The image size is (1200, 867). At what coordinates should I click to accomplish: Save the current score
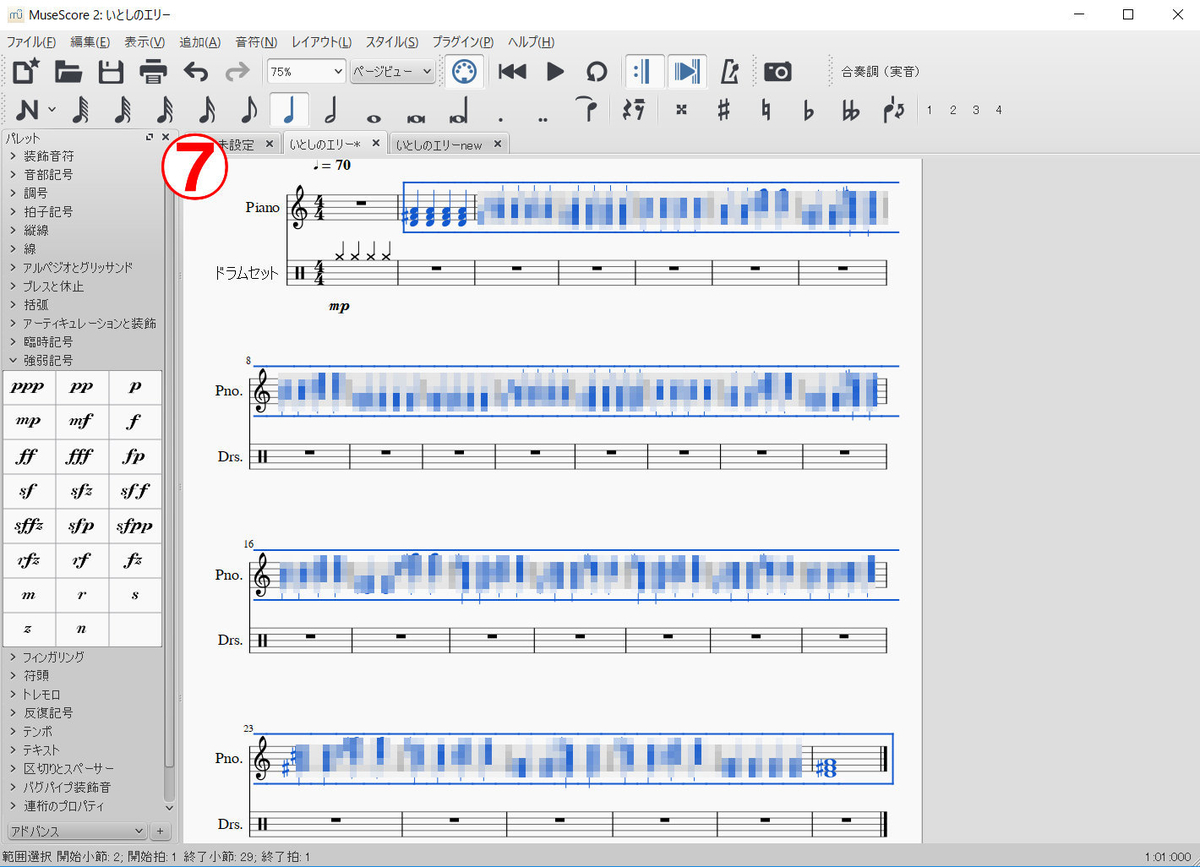[x=110, y=71]
